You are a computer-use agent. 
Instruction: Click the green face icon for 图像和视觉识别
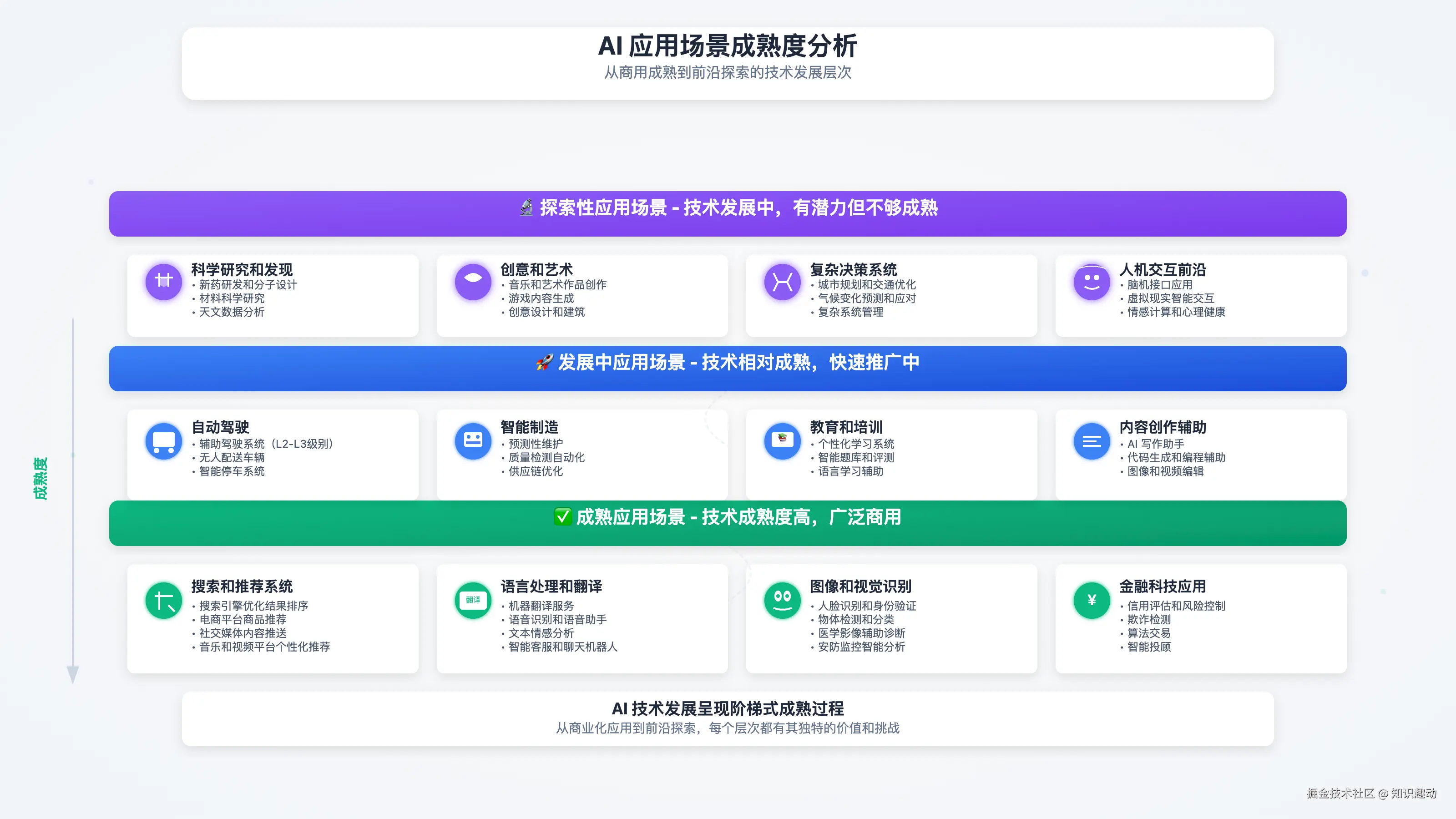(x=782, y=600)
